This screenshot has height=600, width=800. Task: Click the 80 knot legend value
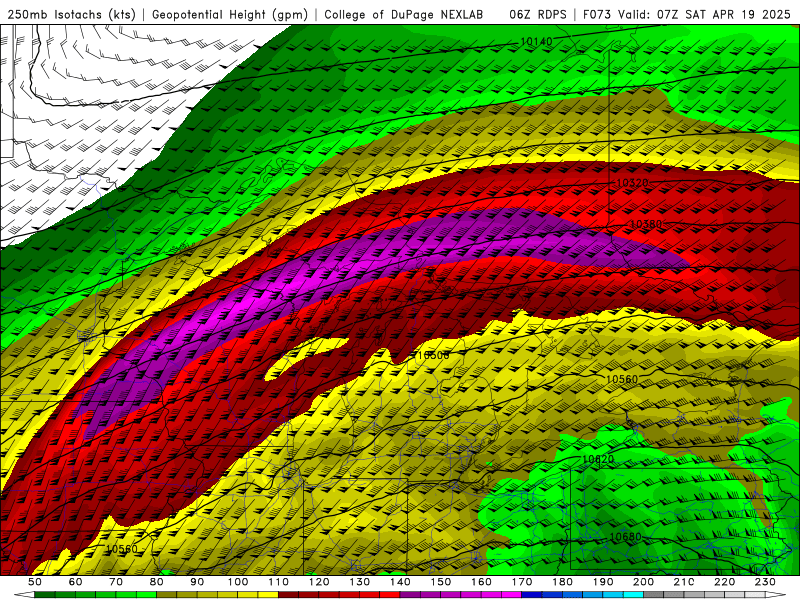point(156,582)
